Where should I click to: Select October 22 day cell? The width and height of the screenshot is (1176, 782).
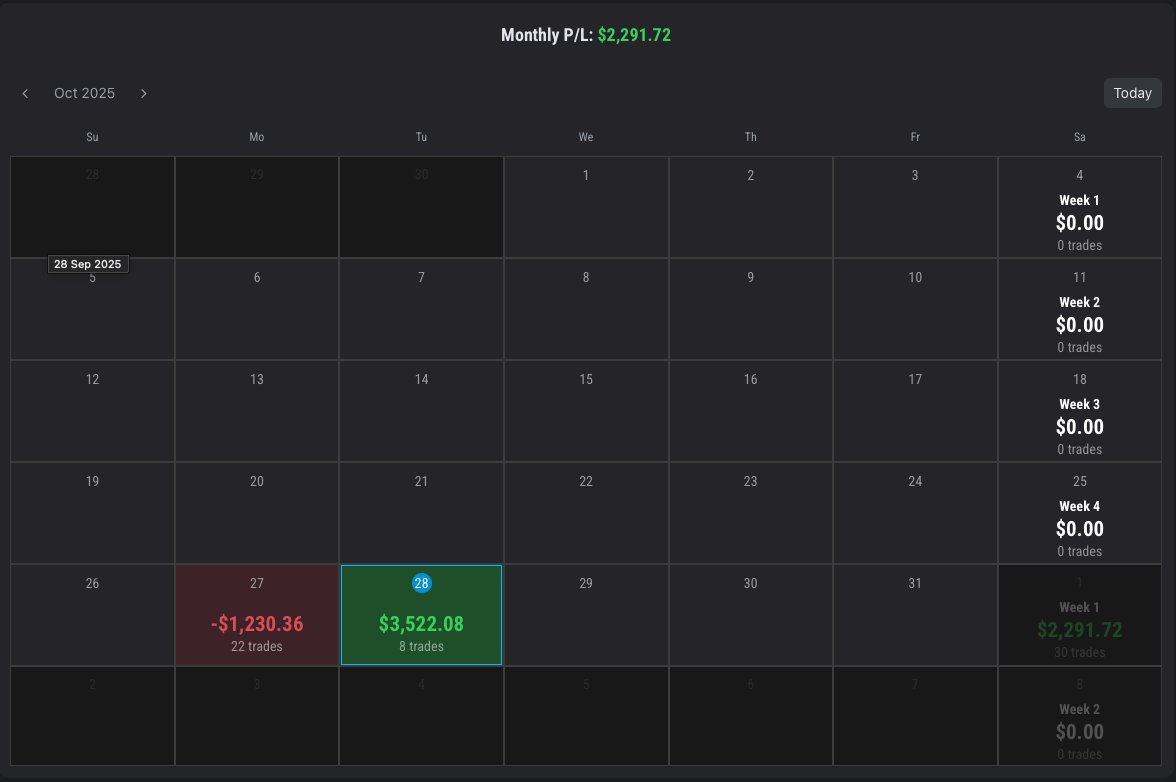[586, 513]
